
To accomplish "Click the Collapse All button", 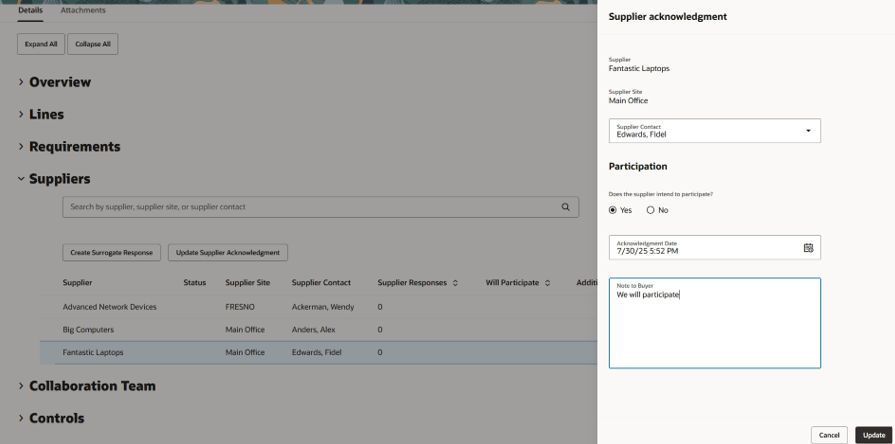I will [92, 44].
